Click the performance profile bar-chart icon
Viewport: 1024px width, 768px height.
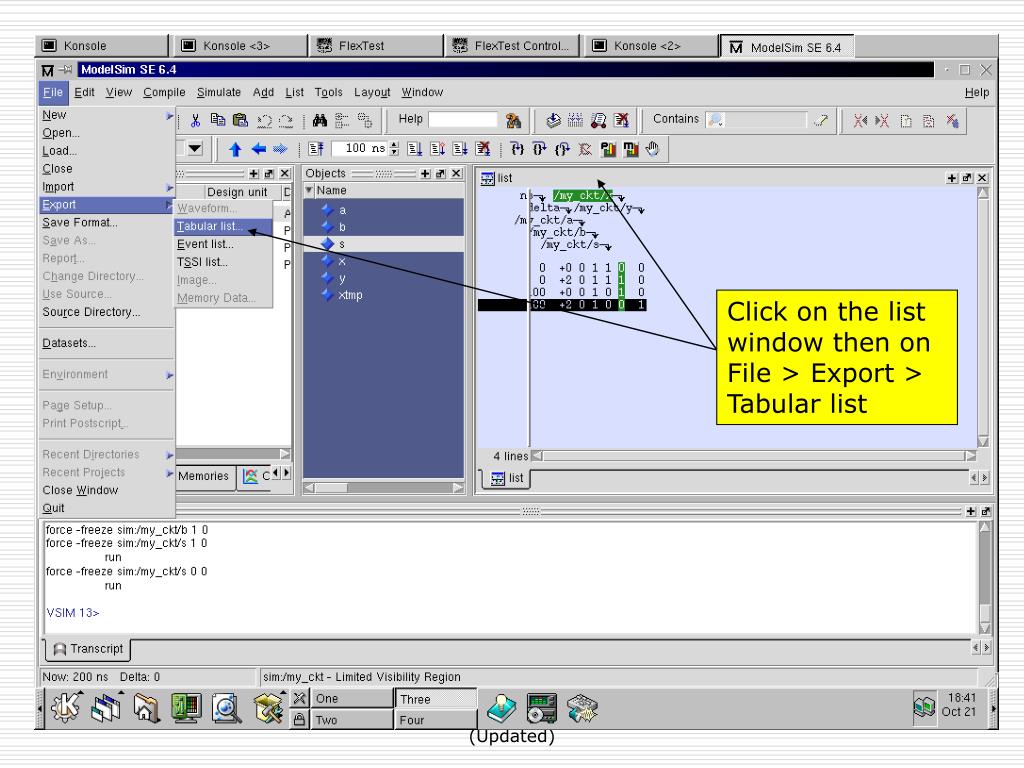pos(608,150)
